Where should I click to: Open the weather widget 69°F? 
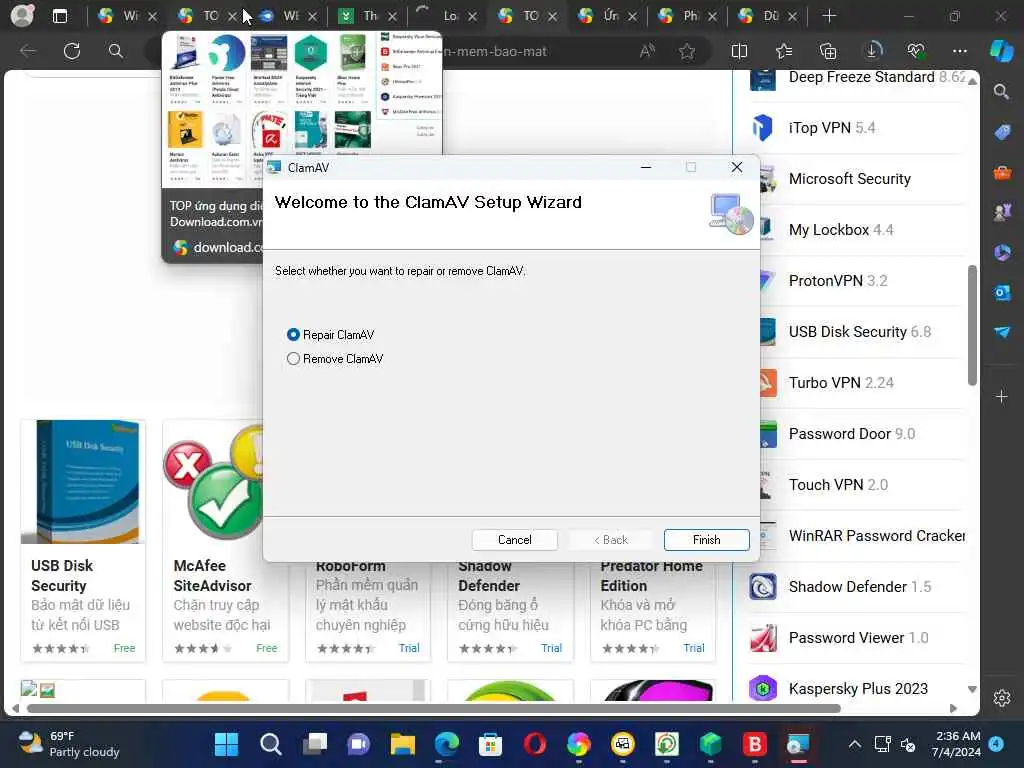69,744
